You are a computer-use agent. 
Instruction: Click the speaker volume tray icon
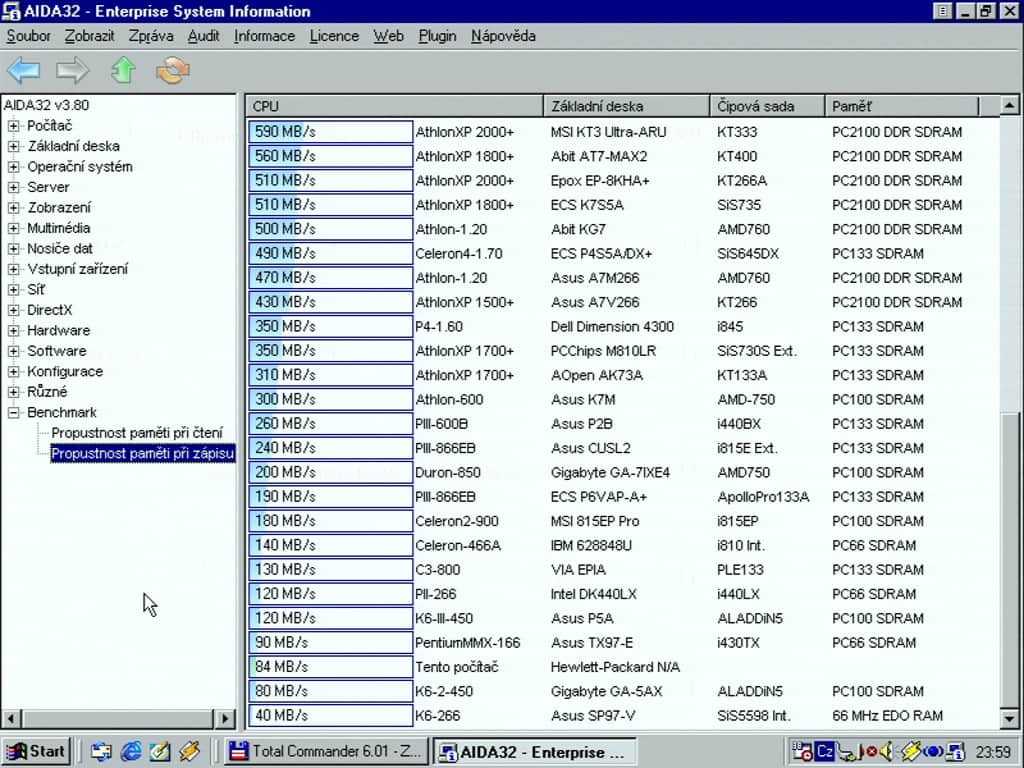(x=887, y=752)
